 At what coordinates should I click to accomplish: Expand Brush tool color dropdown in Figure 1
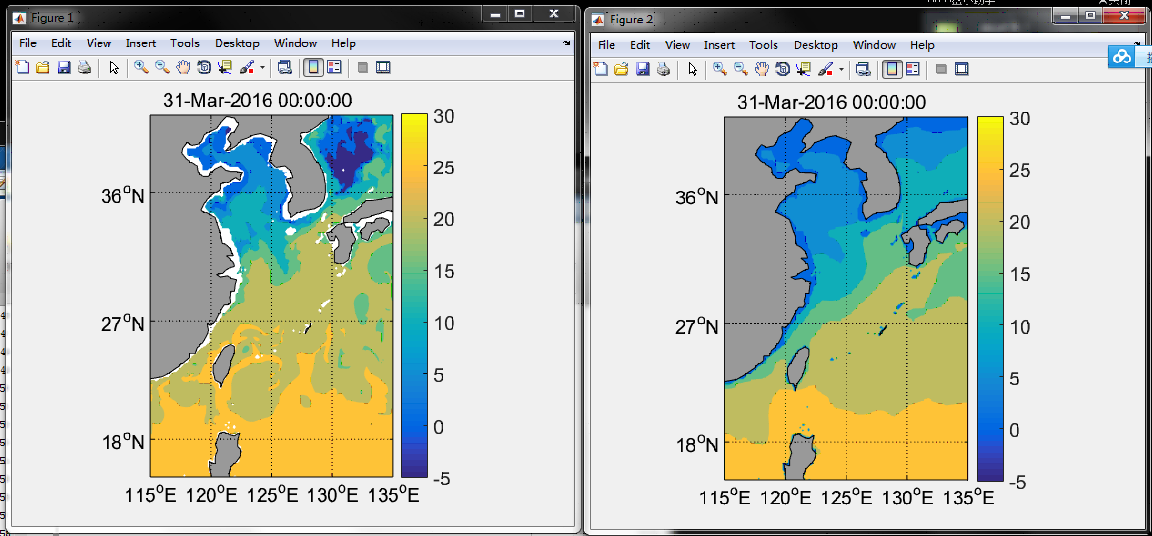263,69
